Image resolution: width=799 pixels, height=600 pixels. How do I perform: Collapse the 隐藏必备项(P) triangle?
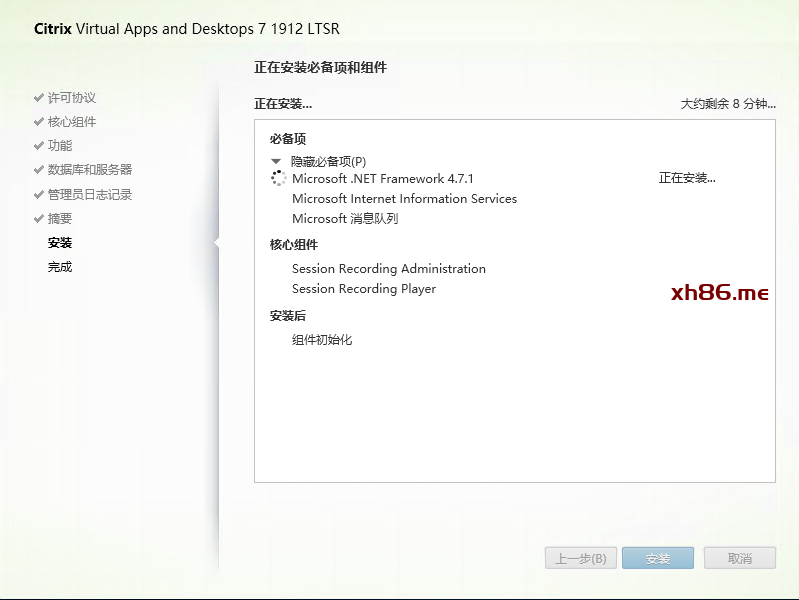tap(277, 161)
